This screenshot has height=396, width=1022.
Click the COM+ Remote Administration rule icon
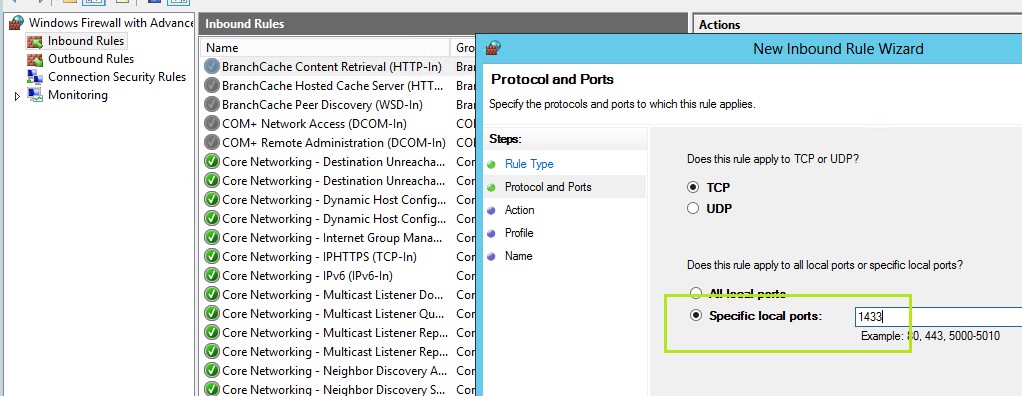[x=212, y=143]
